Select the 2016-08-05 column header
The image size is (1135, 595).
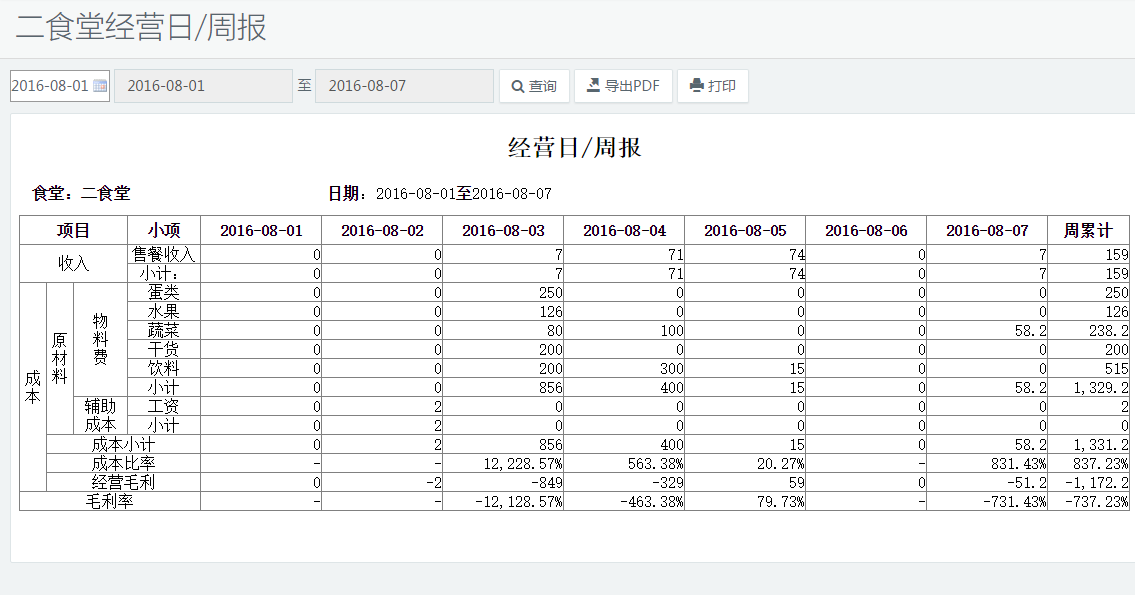745,230
